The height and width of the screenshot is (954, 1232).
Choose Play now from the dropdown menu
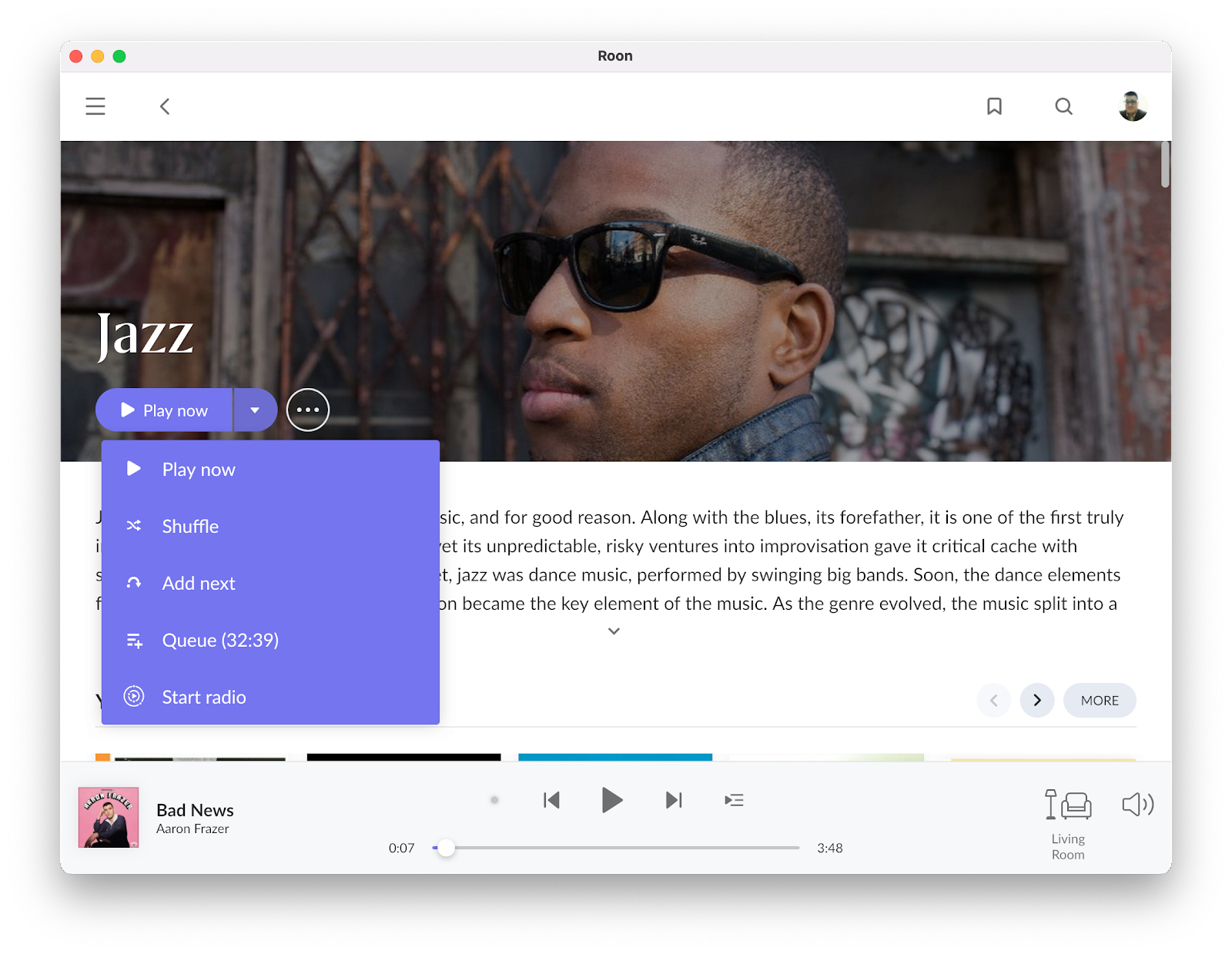270,469
